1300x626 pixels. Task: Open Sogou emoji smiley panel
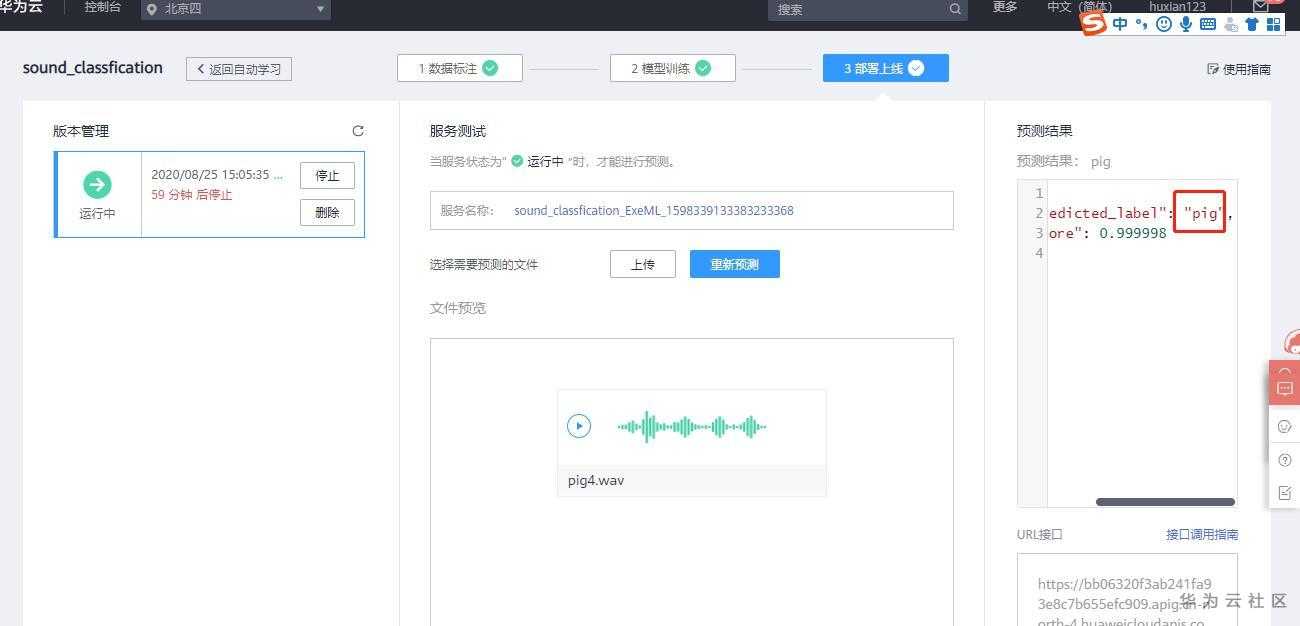(x=1163, y=24)
